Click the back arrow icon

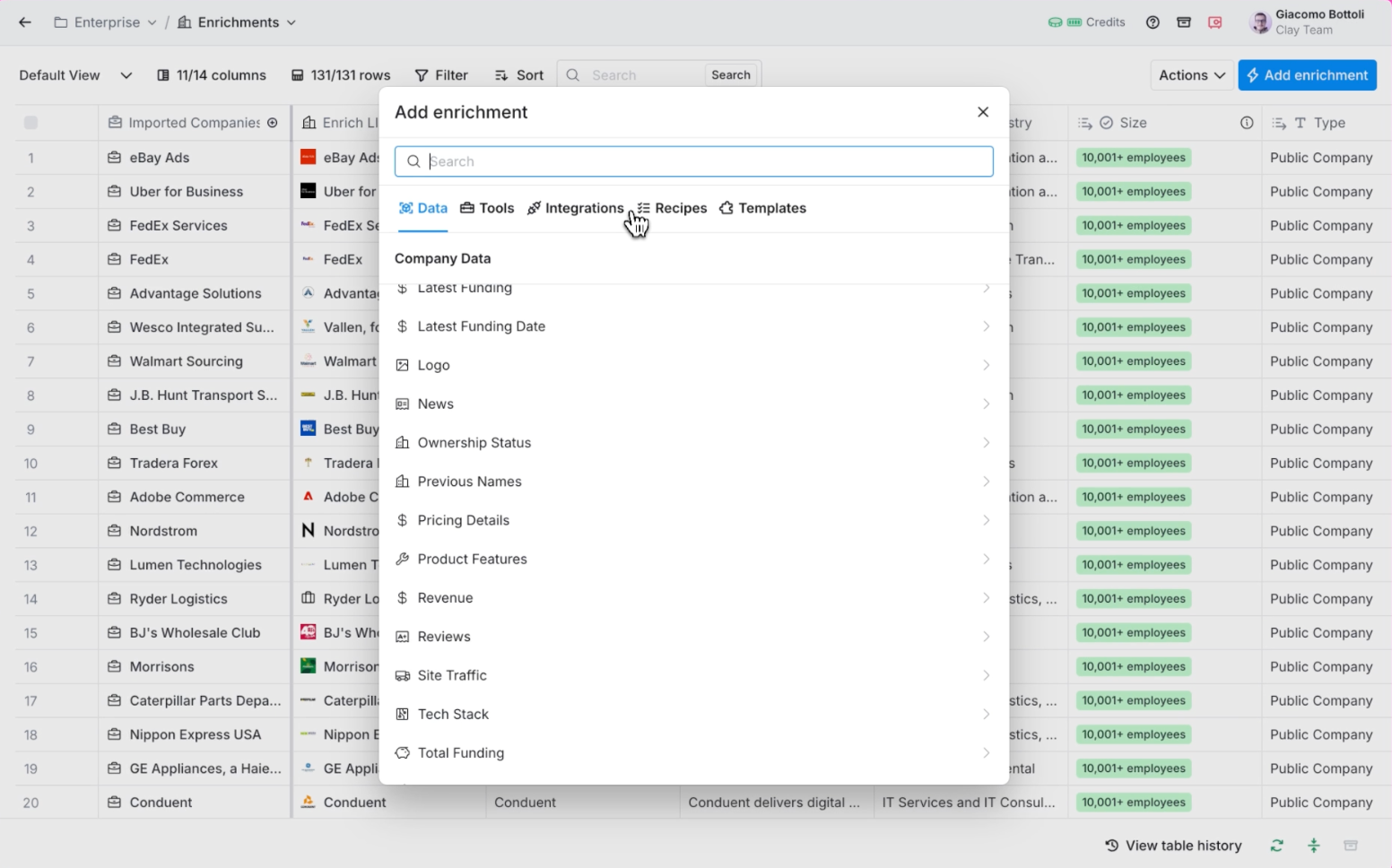pyautogui.click(x=25, y=22)
